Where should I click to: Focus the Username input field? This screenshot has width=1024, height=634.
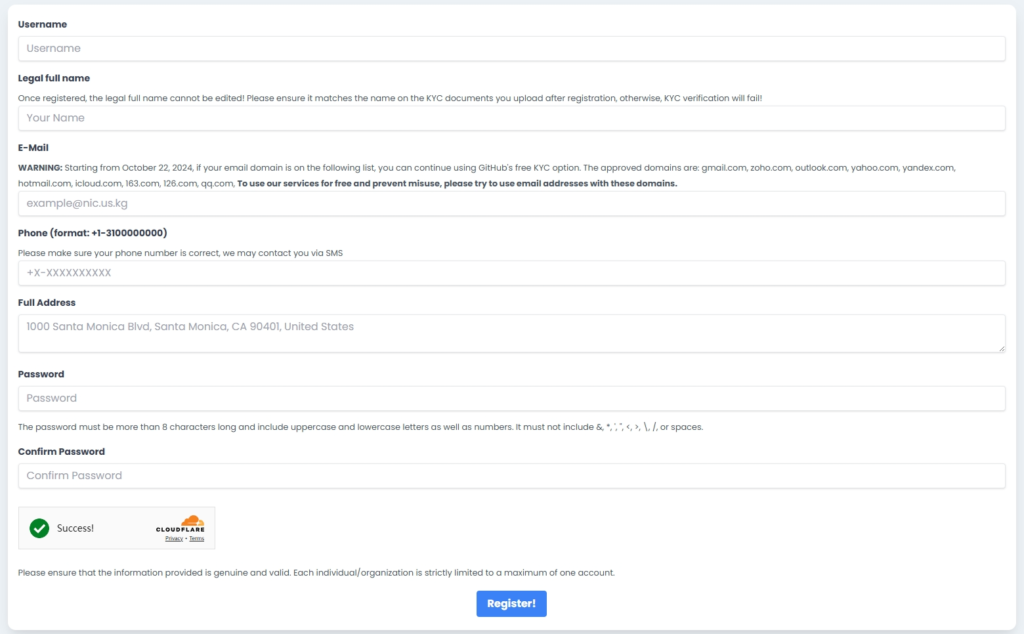tap(511, 48)
